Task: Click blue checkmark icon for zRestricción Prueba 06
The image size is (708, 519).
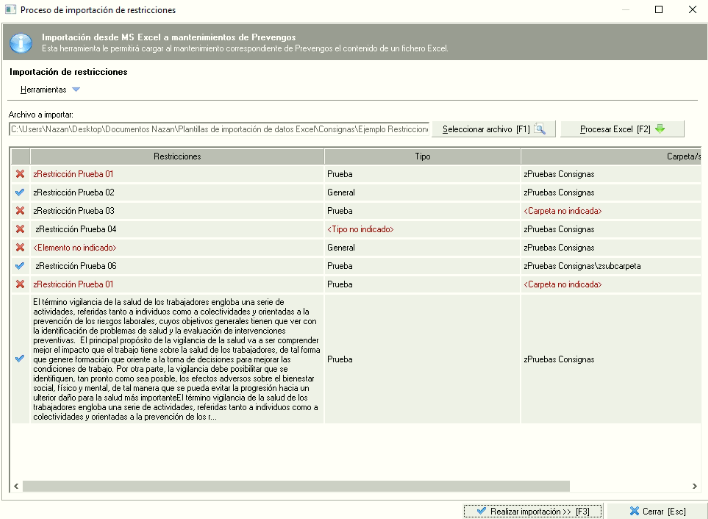Action: click(x=20, y=266)
